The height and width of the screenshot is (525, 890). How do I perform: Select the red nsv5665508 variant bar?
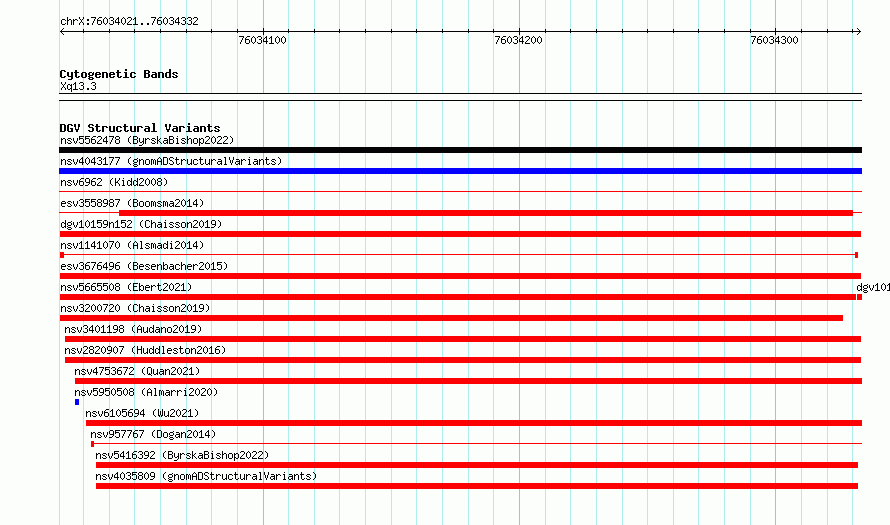457,297
